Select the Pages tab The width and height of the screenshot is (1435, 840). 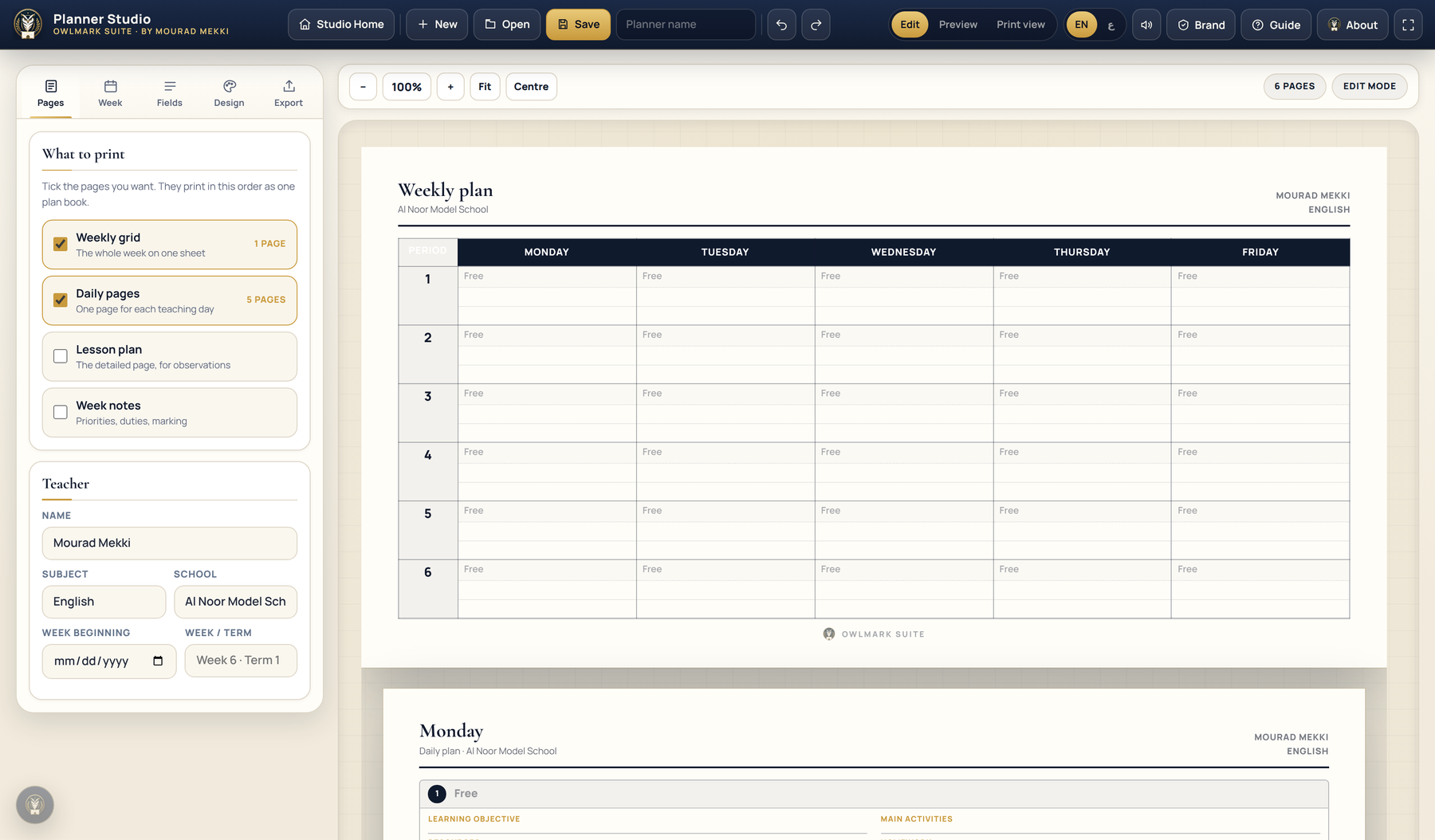click(x=51, y=93)
